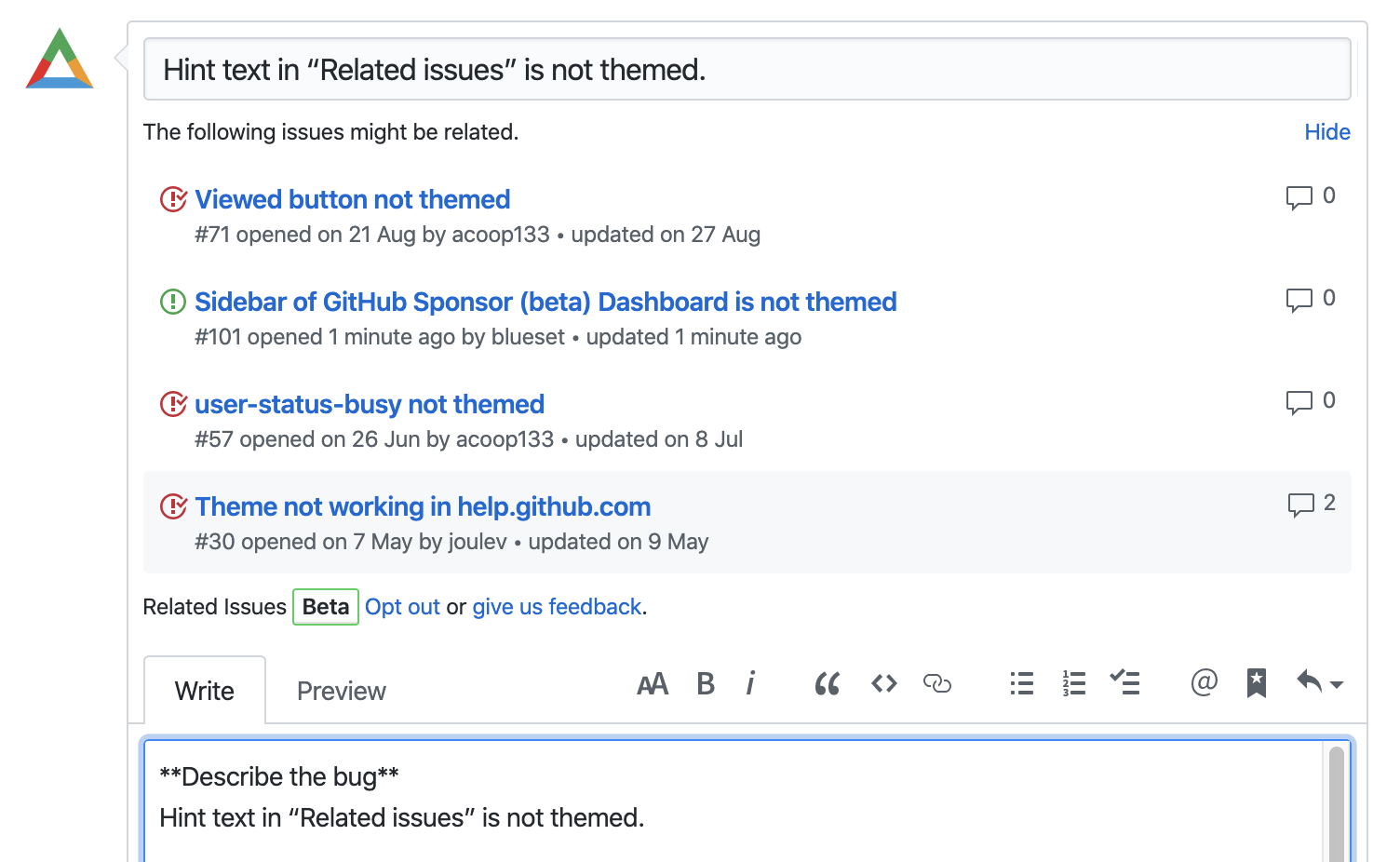This screenshot has width=1400, height=862.
Task: Toggle bold formatting
Action: 706,684
